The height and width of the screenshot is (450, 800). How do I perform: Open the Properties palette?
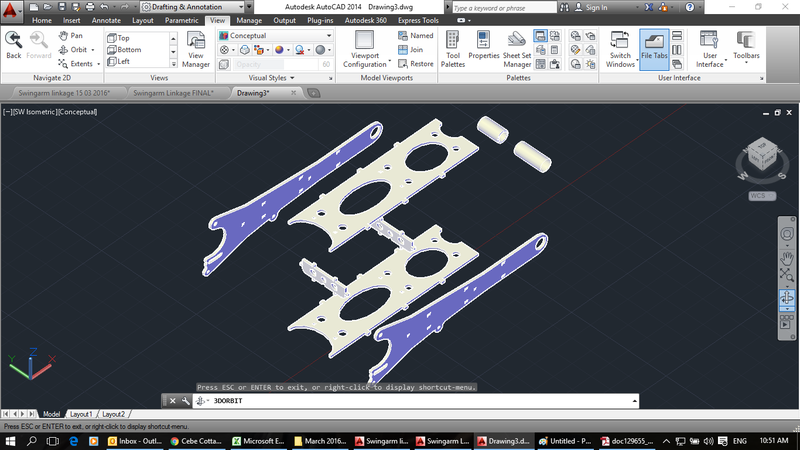[484, 46]
